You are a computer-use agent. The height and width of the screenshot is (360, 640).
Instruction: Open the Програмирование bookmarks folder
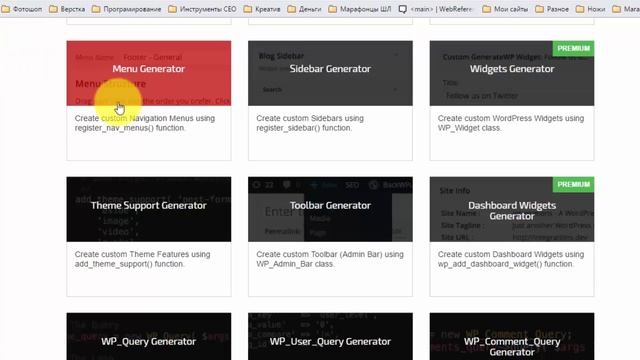coord(127,9)
